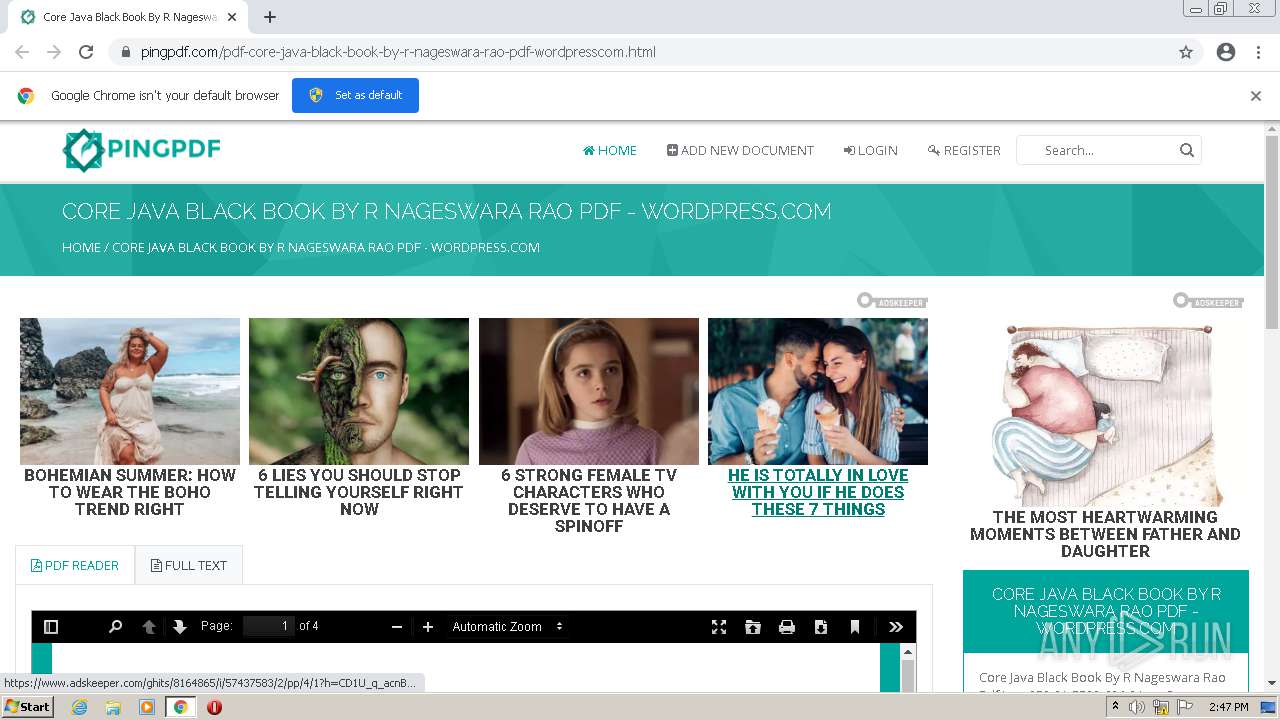Open the media player taskbar icon
Screen dimensions: 1280x720
(147, 707)
